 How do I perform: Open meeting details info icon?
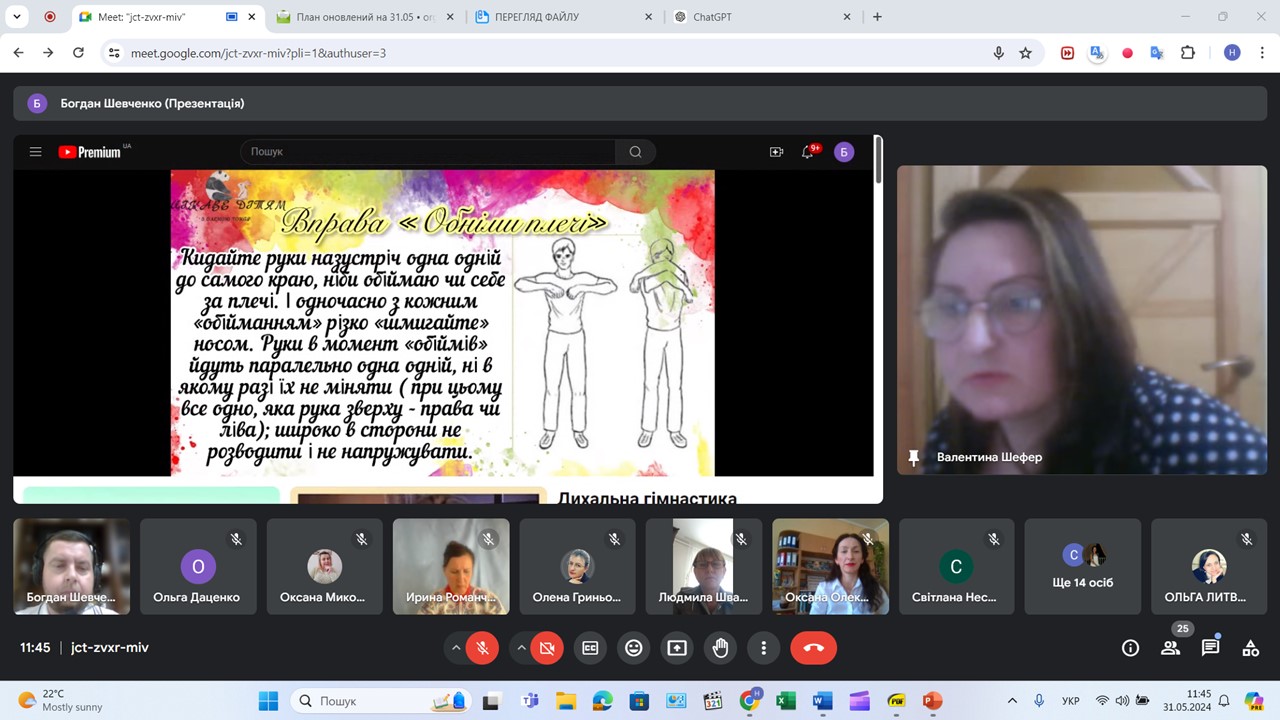[1130, 648]
